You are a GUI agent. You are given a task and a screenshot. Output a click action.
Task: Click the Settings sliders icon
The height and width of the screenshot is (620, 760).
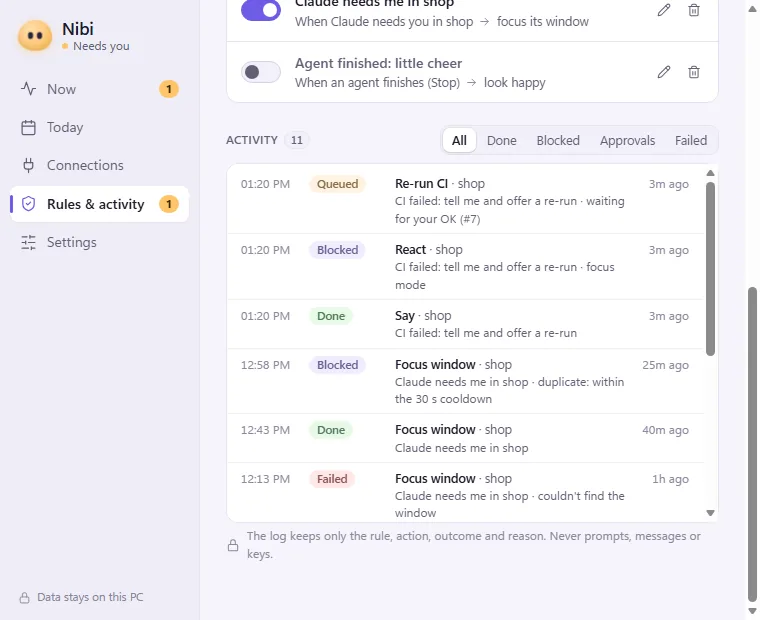point(29,242)
